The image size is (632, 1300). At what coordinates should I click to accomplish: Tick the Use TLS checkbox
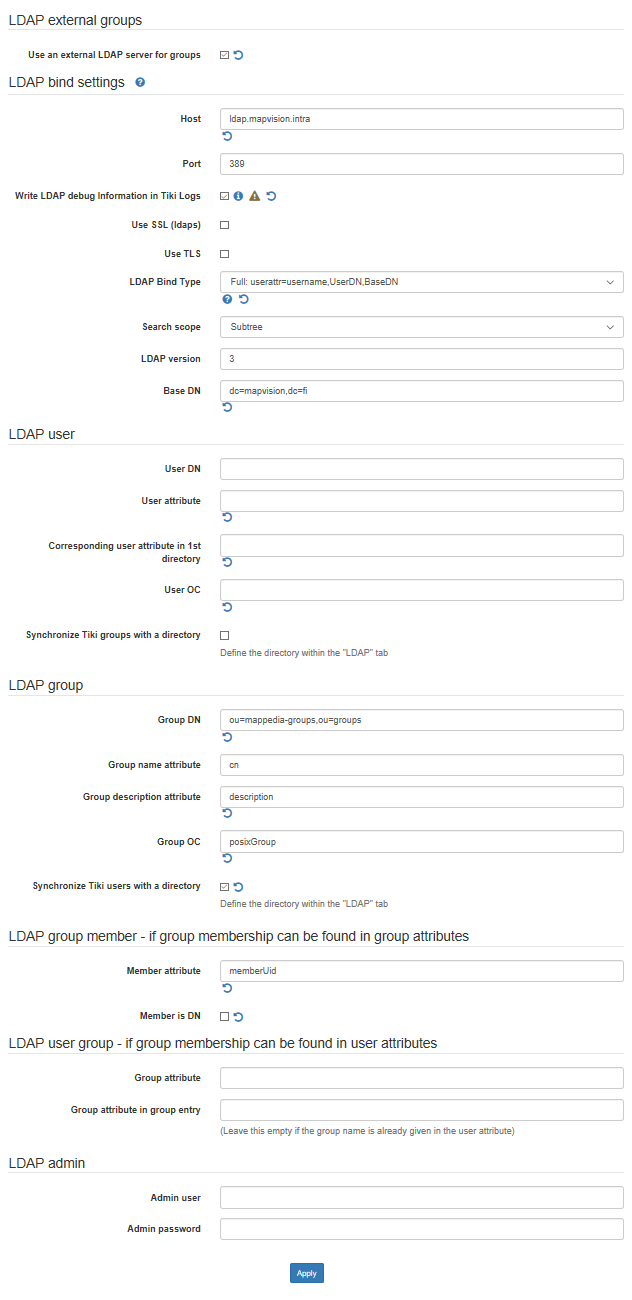coord(224,254)
